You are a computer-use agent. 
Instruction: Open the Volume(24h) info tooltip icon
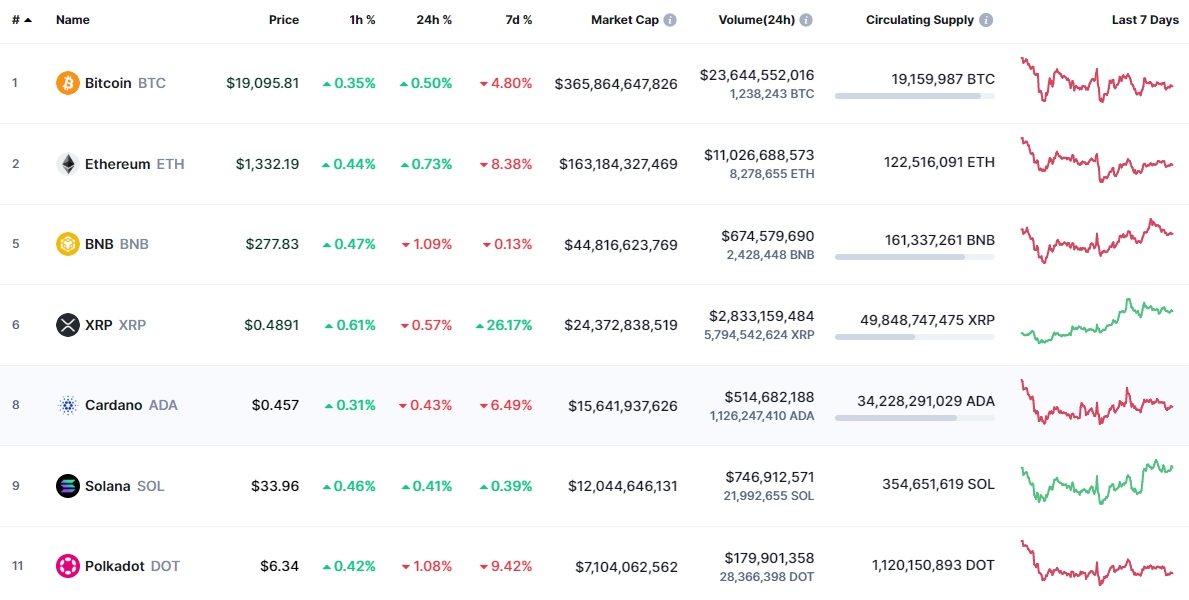(806, 20)
